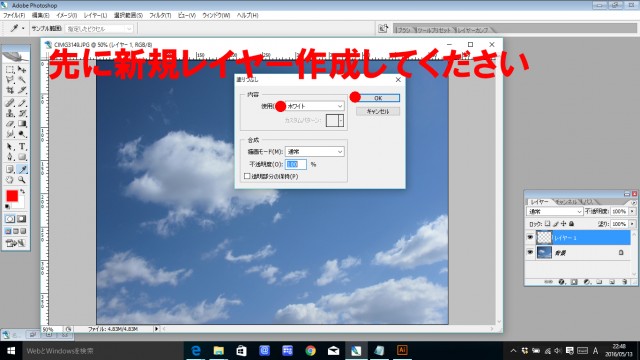Confirm the fill dialog with OK
Screen dimensions: 640x360
pyautogui.click(x=378, y=98)
